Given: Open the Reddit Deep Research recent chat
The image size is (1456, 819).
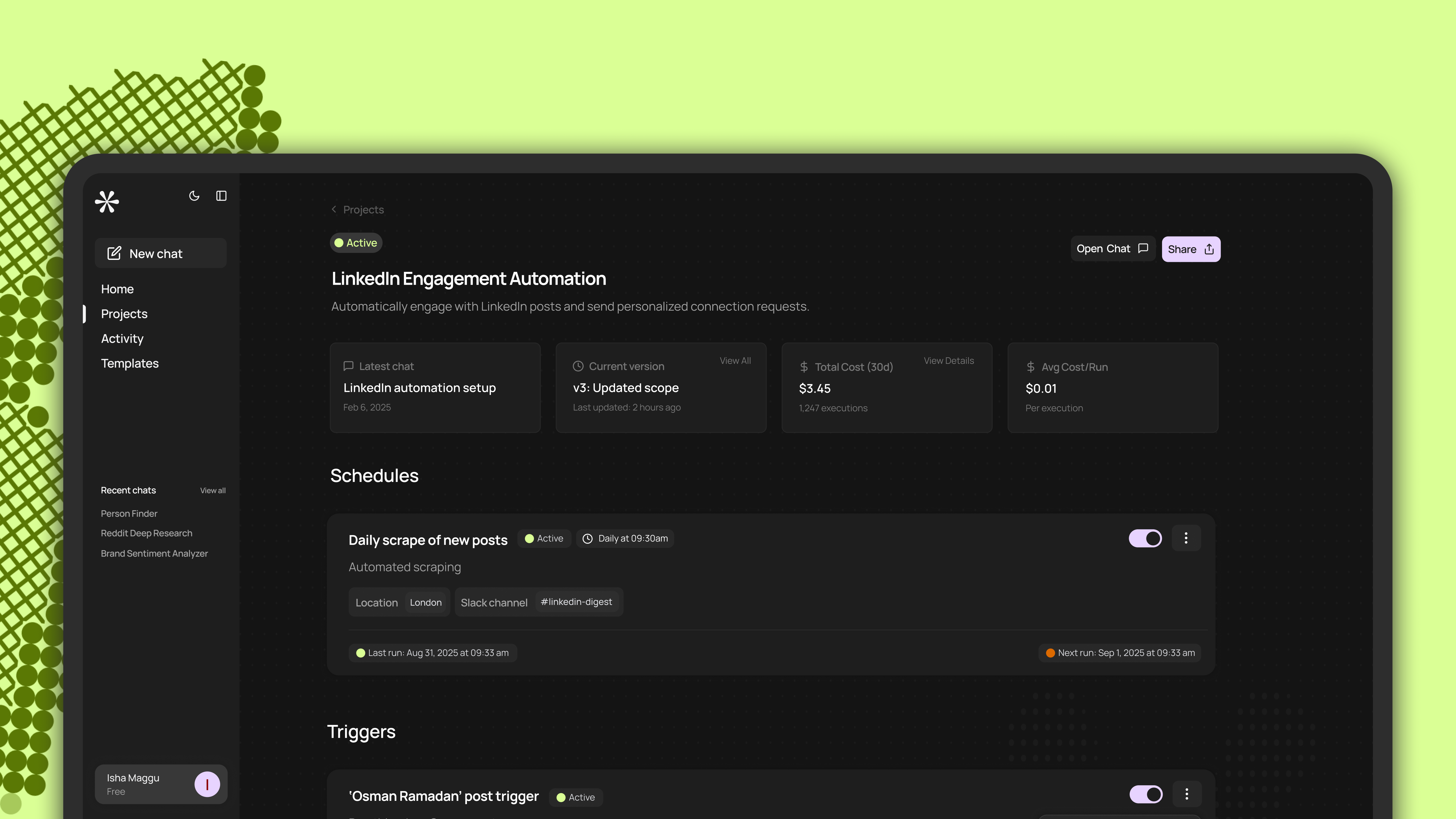Looking at the screenshot, I should pos(146,533).
